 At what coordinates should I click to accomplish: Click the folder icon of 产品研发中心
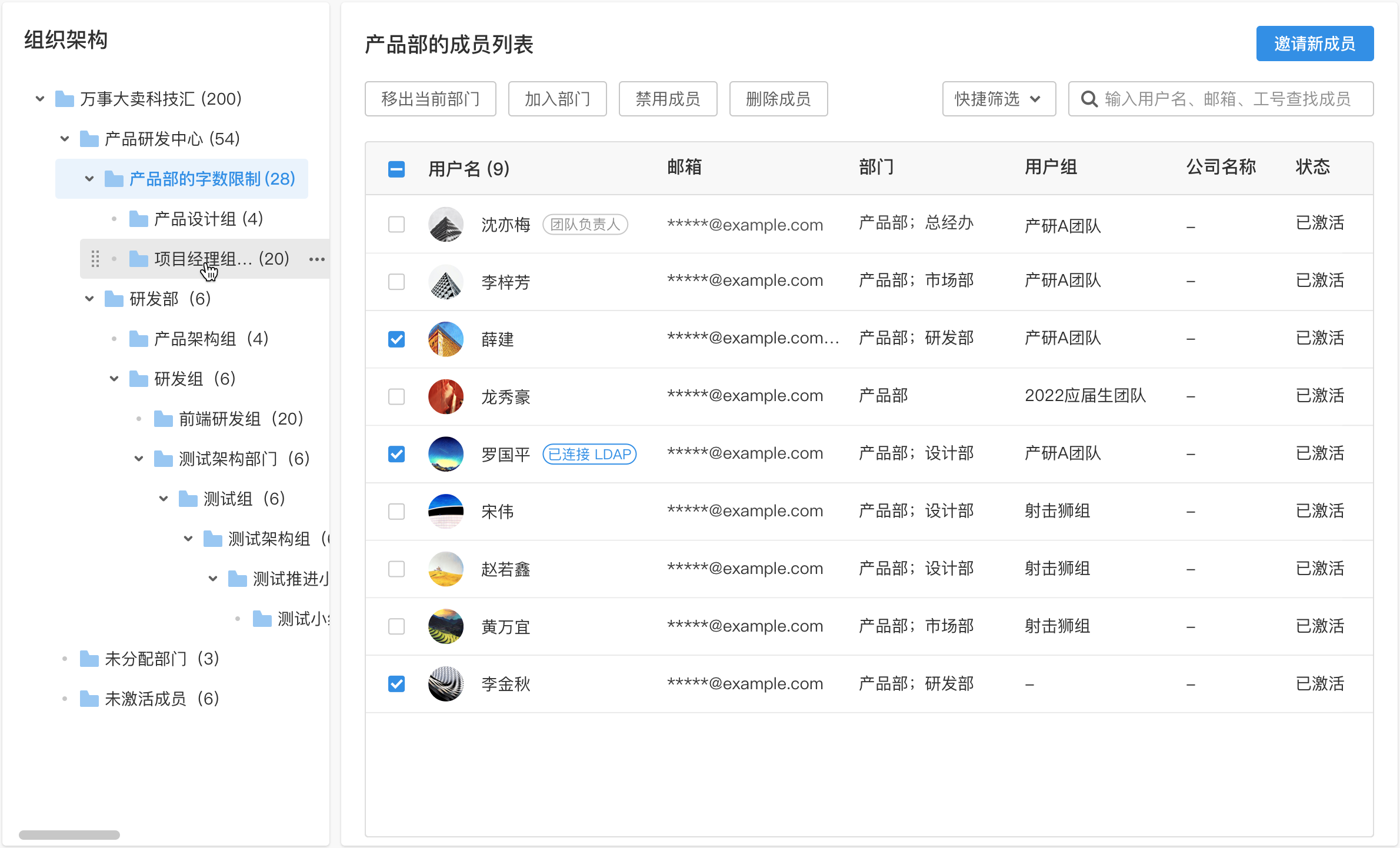pyautogui.click(x=89, y=139)
